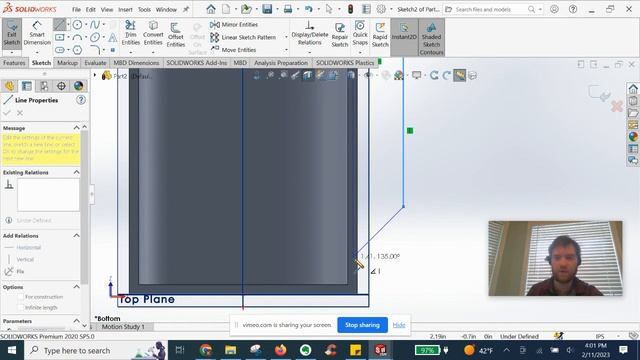Accept Line Properties with checkmark
Viewport: 640px width, 360px height.
(7, 113)
